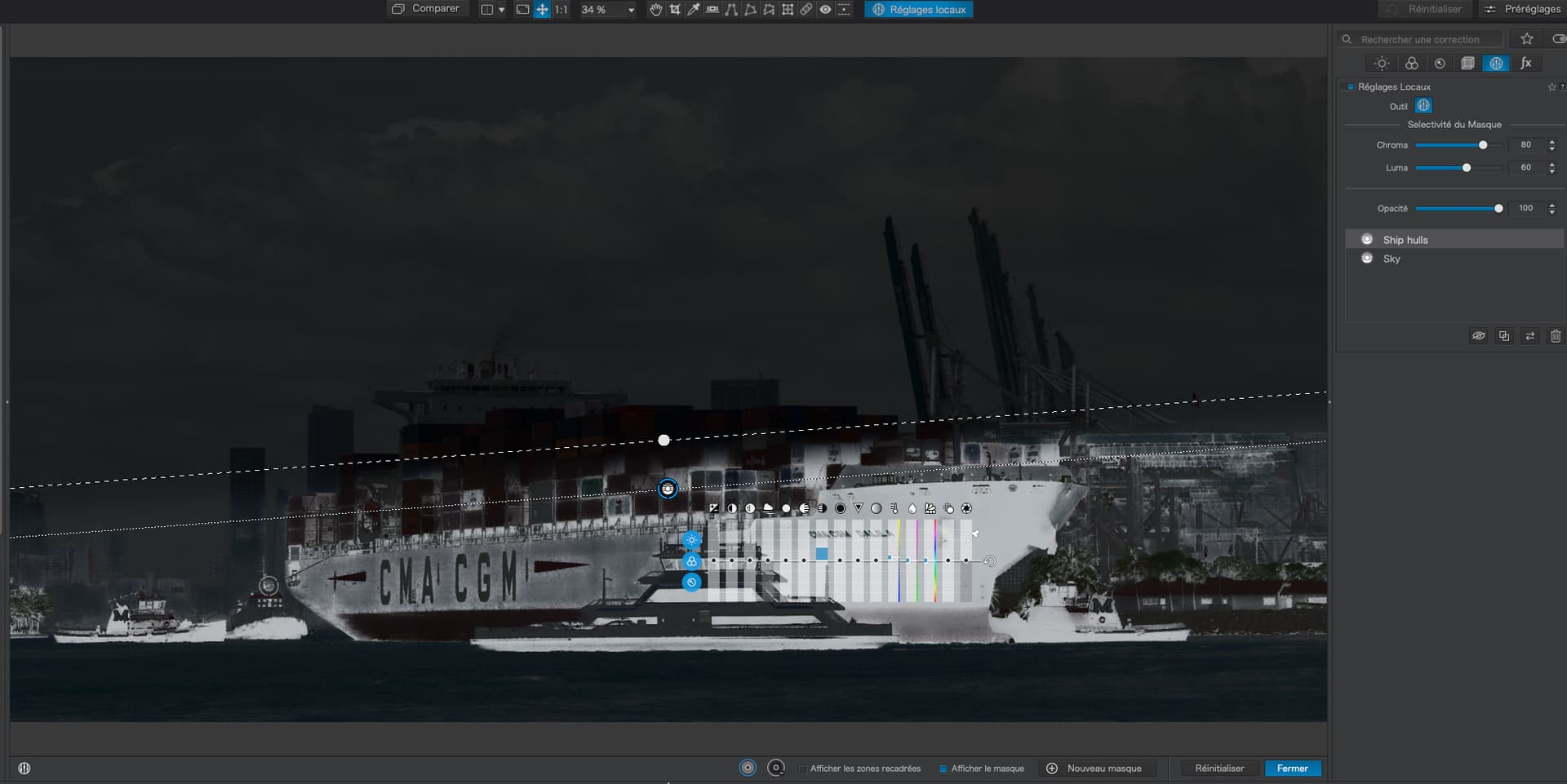Click the Light corrections sun tab
The width and height of the screenshot is (1567, 784).
[x=1382, y=64]
